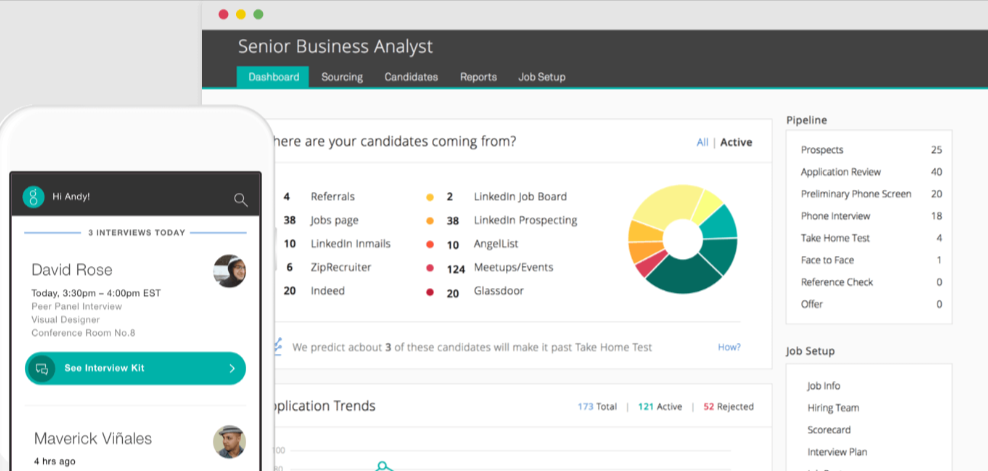The height and width of the screenshot is (471, 988).
Task: Click the arrow chevron on See Interview Kit
Action: [x=232, y=368]
